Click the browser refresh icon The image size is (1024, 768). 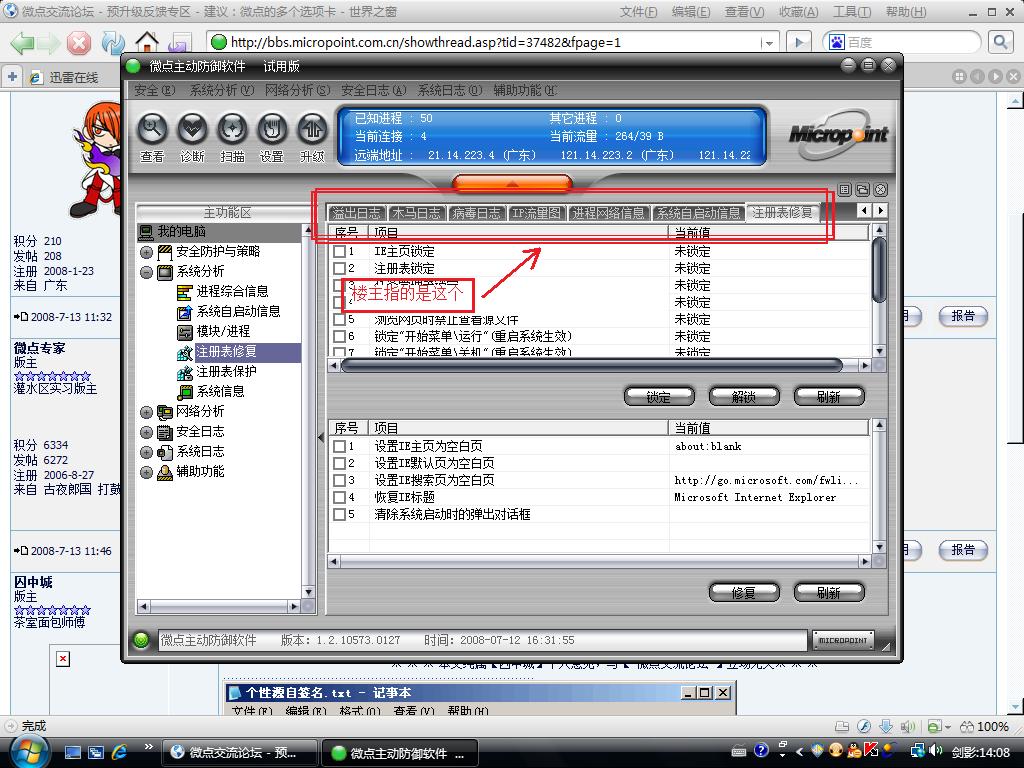point(112,43)
